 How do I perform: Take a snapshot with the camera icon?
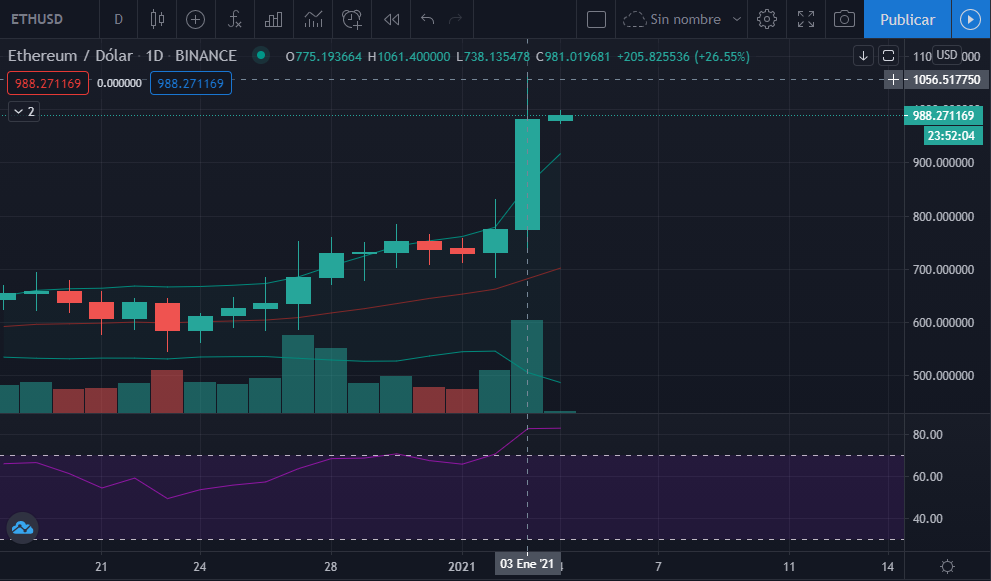(x=844, y=19)
